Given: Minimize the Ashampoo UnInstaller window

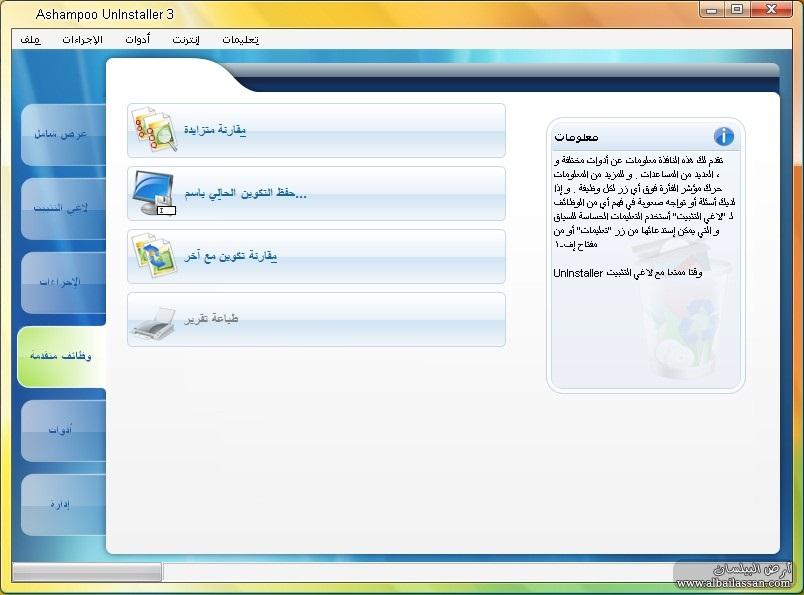Looking at the screenshot, I should 711,10.
